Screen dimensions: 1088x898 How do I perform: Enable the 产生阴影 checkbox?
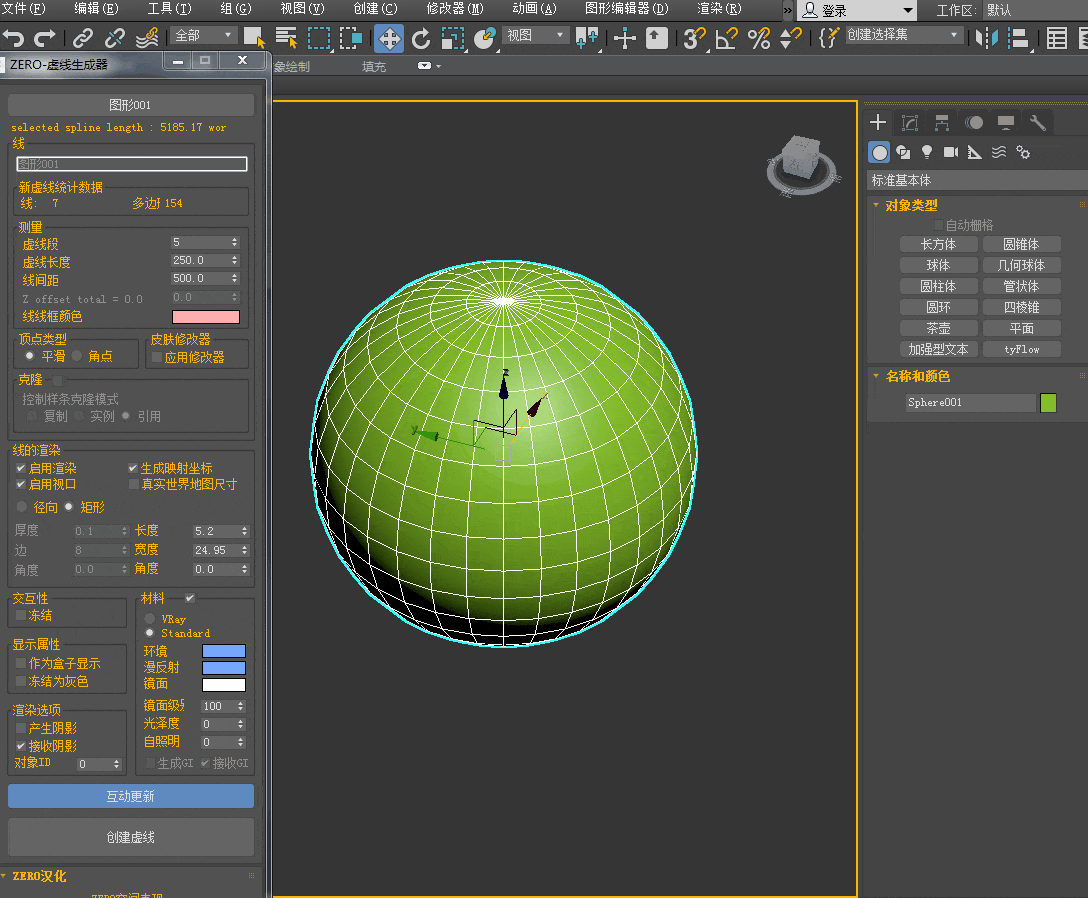click(21, 728)
